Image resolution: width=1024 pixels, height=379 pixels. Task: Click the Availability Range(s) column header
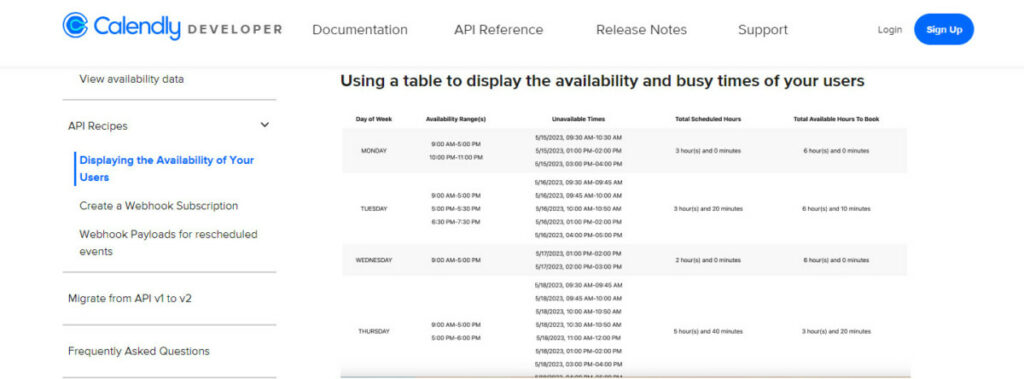tap(456, 120)
